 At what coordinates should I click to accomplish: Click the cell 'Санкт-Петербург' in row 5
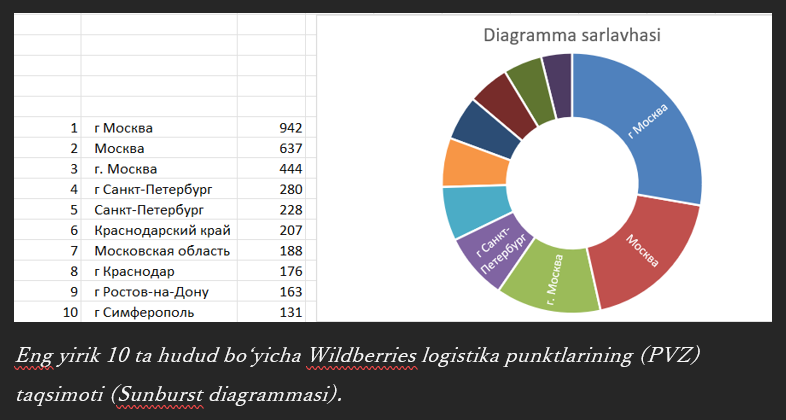pyautogui.click(x=159, y=210)
